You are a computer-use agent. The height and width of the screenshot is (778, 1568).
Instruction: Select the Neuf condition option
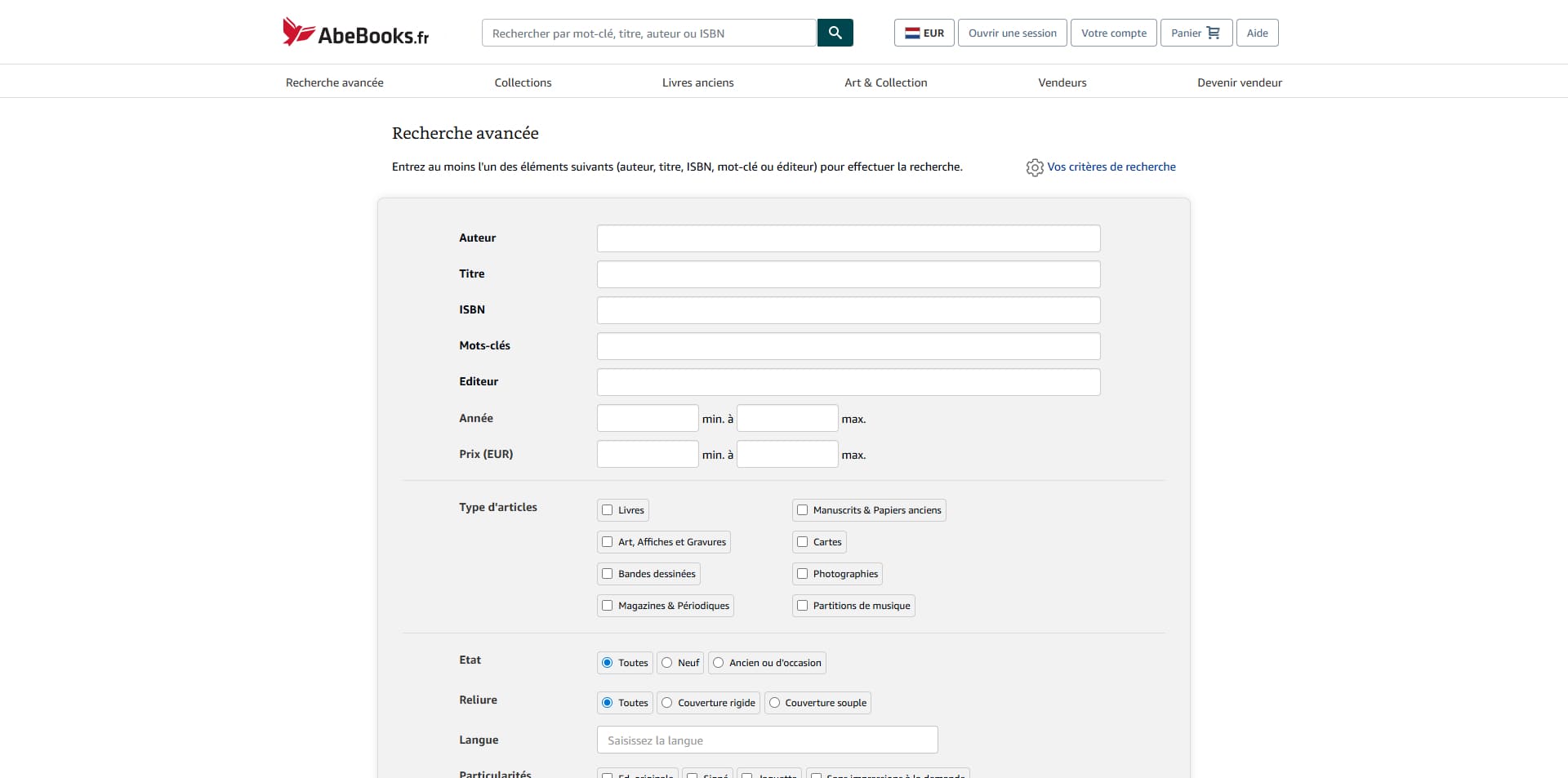(x=667, y=663)
